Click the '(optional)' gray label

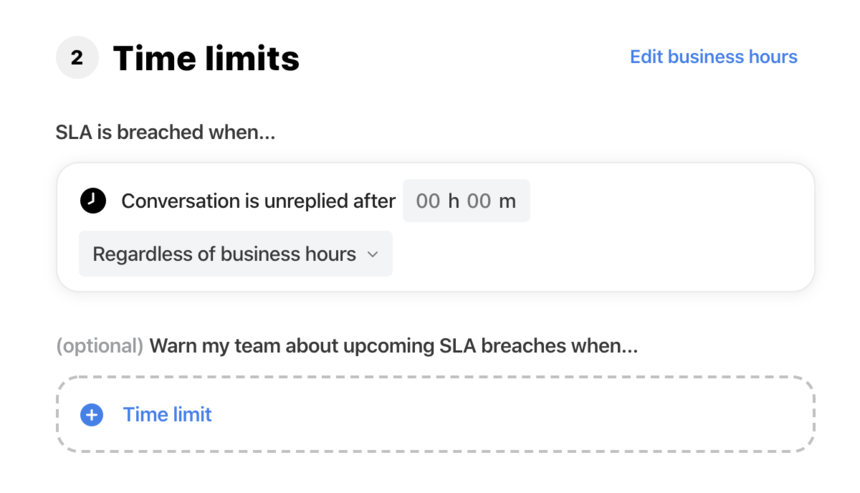coord(100,346)
